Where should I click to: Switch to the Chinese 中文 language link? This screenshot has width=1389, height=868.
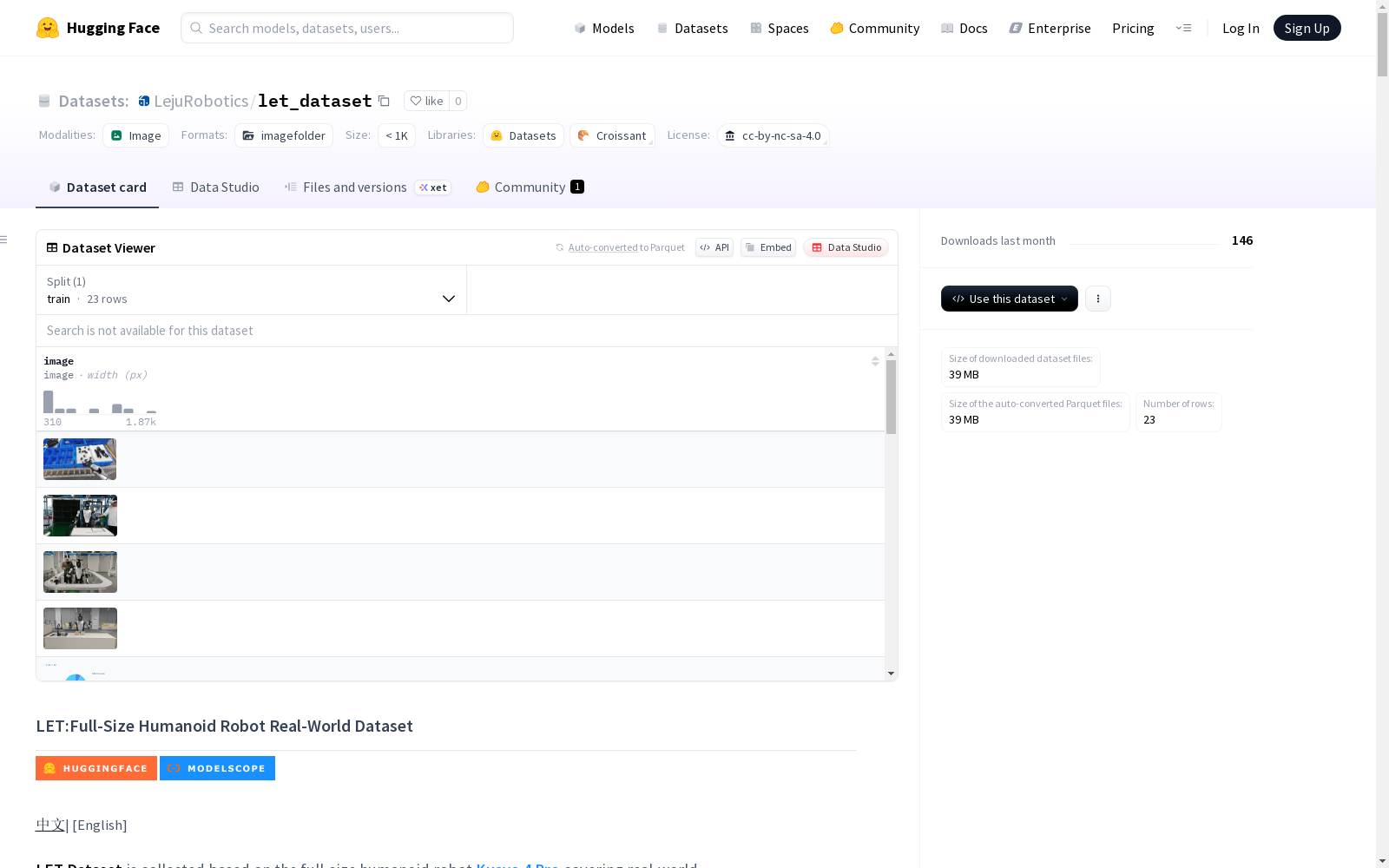[50, 825]
